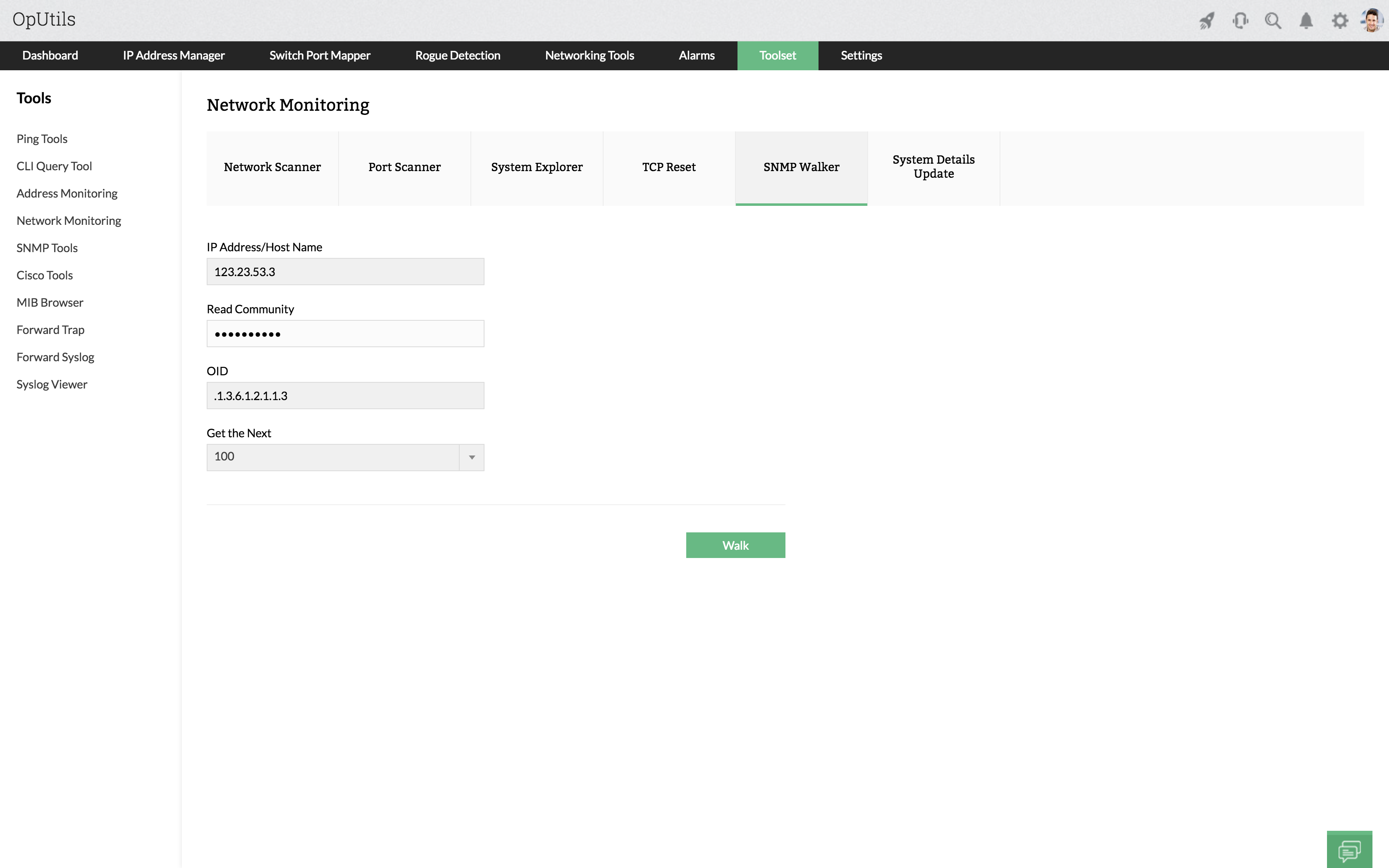1389x868 pixels.
Task: Go to IP Address Manager menu
Action: (x=173, y=56)
